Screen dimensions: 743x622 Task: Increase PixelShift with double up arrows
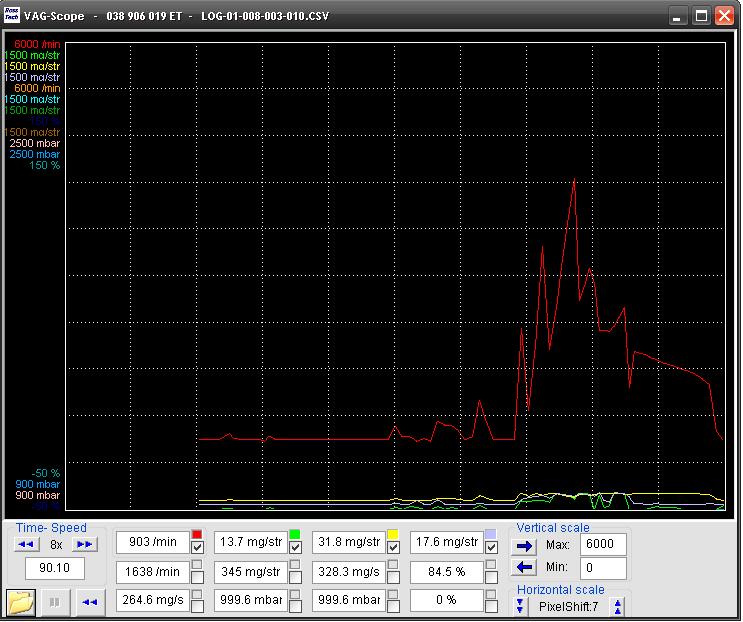(x=617, y=606)
